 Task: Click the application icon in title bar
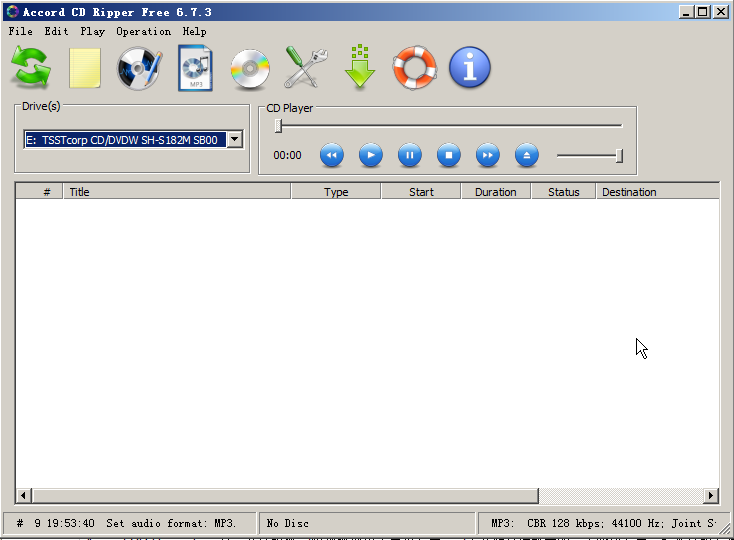12,12
